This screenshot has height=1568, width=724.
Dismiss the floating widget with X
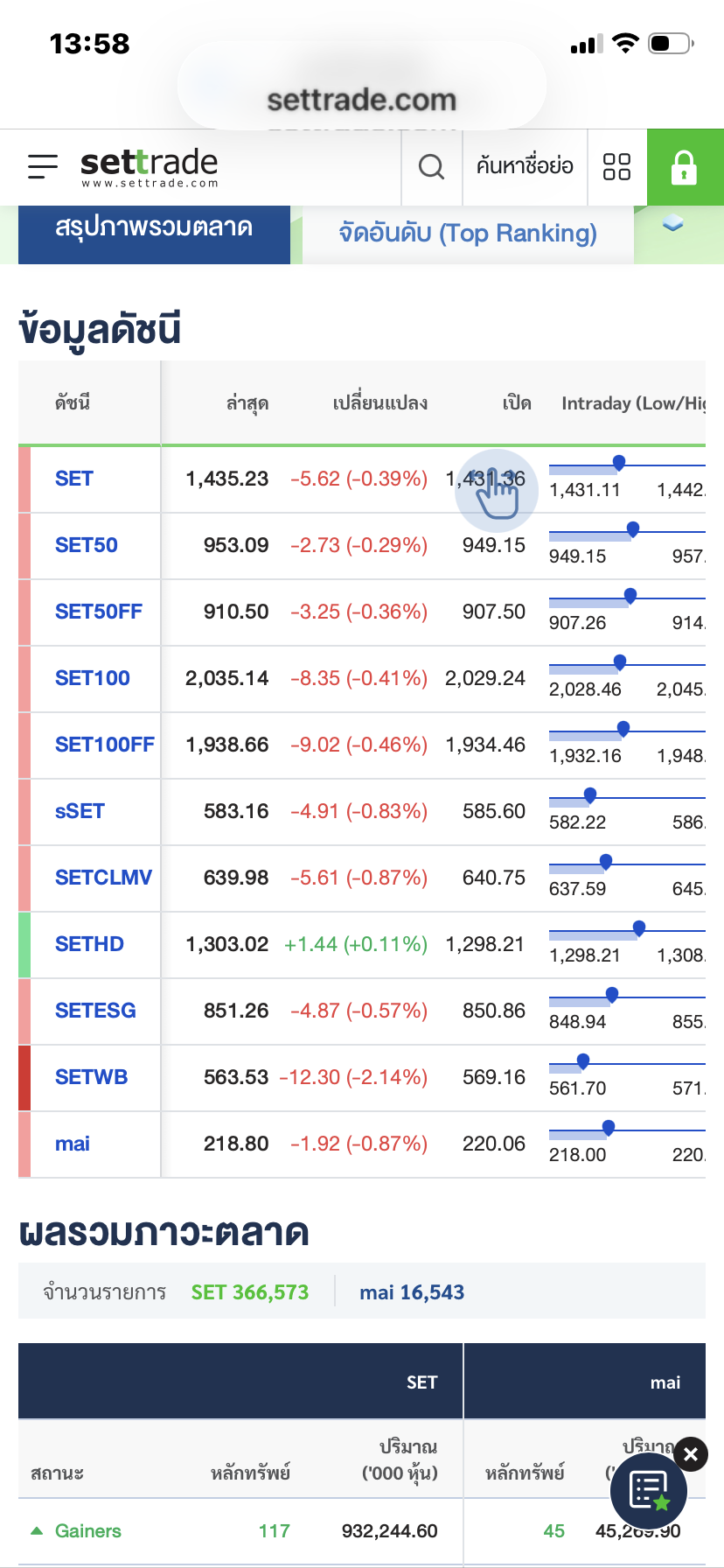(691, 1454)
